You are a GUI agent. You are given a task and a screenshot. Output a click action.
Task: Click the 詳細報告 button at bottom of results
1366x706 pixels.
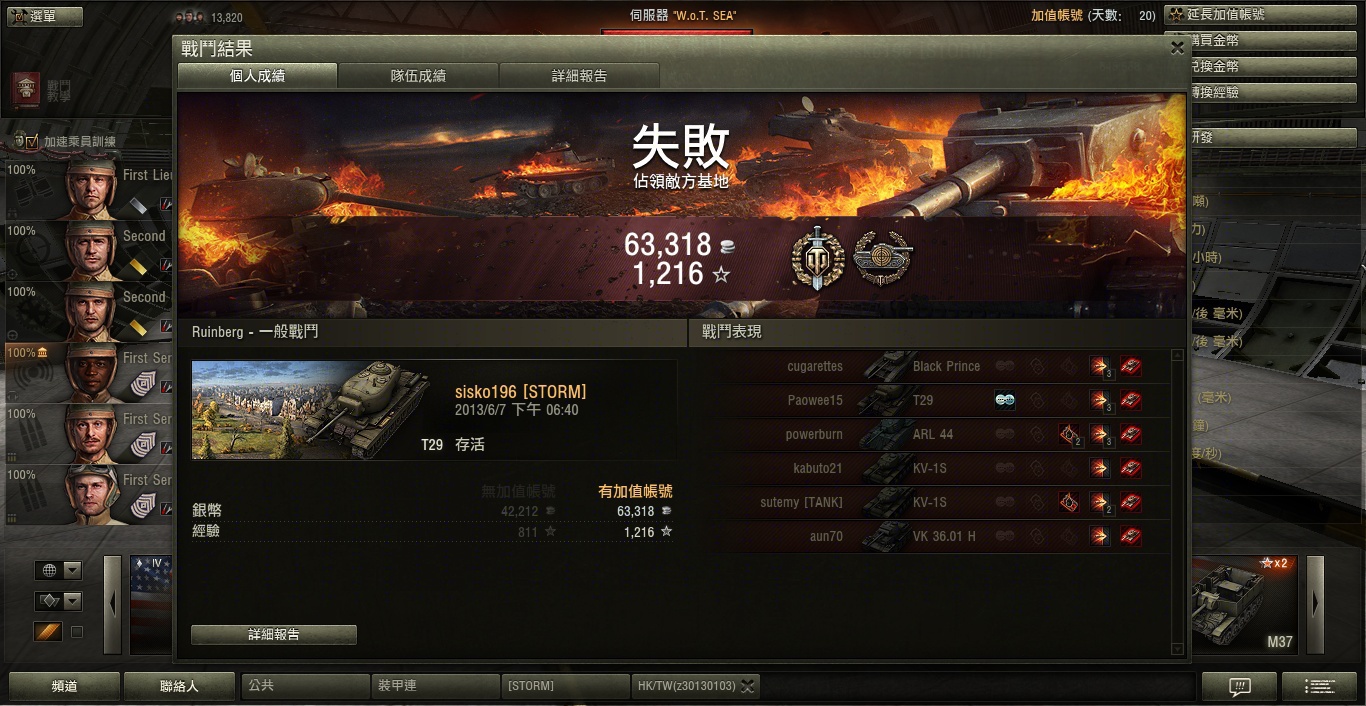(274, 635)
